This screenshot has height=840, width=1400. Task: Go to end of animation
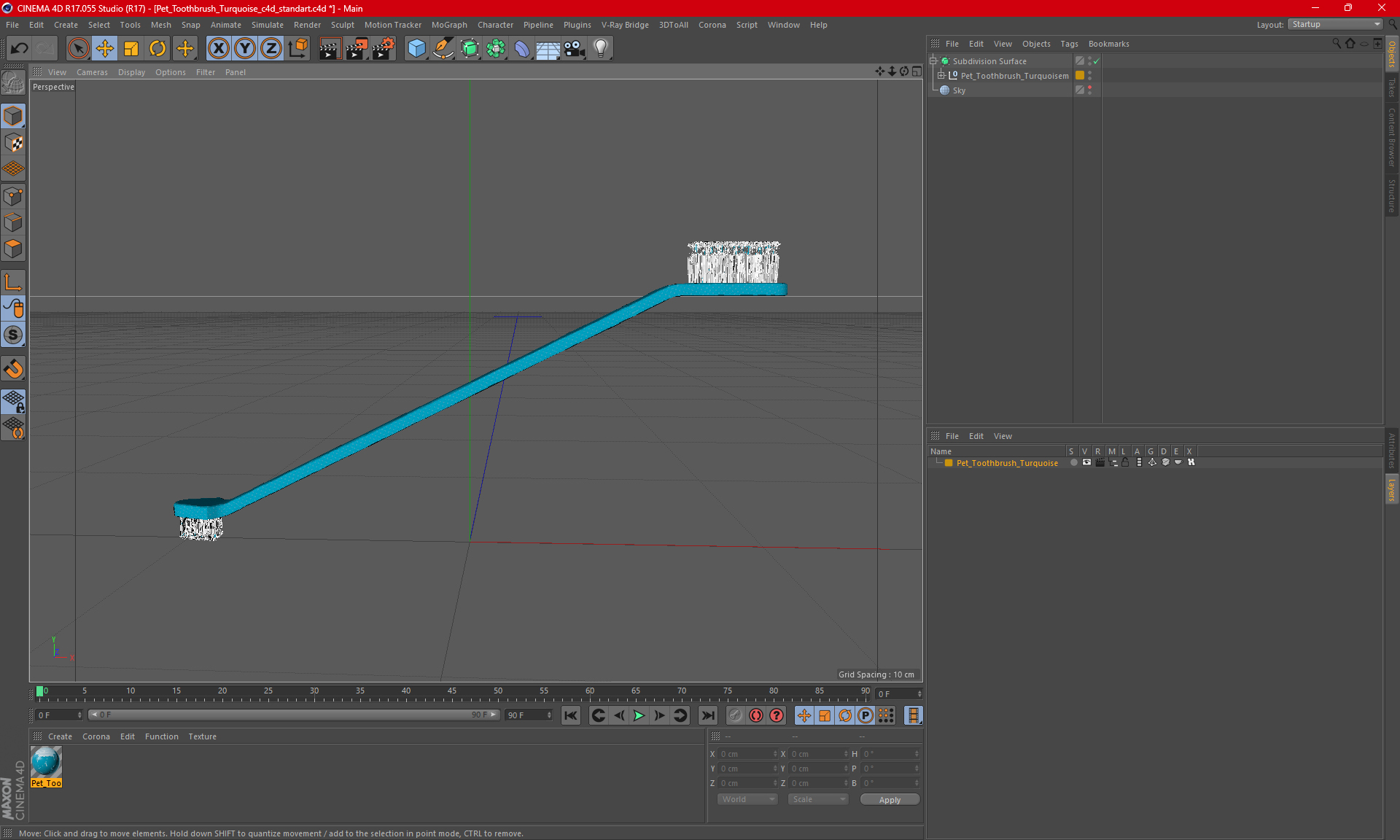[707, 715]
